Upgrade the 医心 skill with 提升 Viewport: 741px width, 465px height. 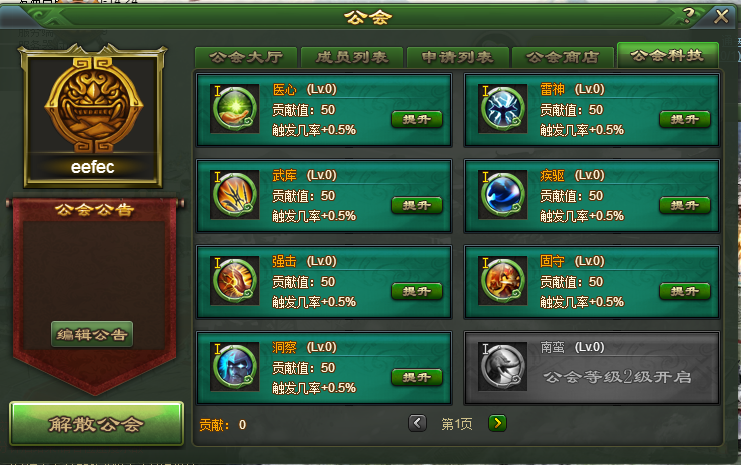tap(417, 120)
